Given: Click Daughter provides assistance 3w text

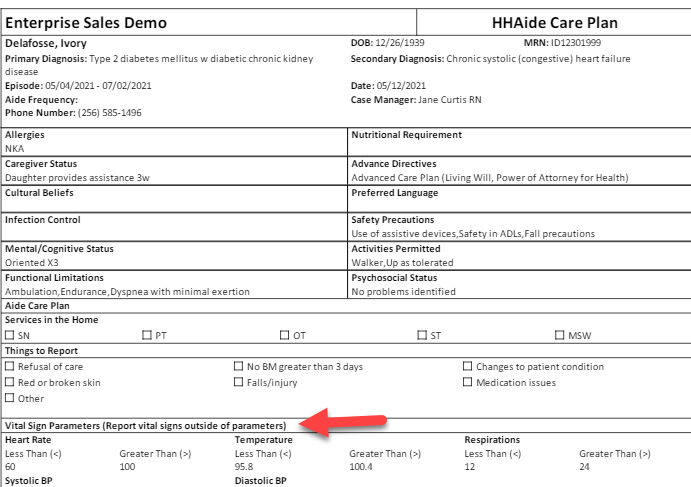Looking at the screenshot, I should [77, 178].
